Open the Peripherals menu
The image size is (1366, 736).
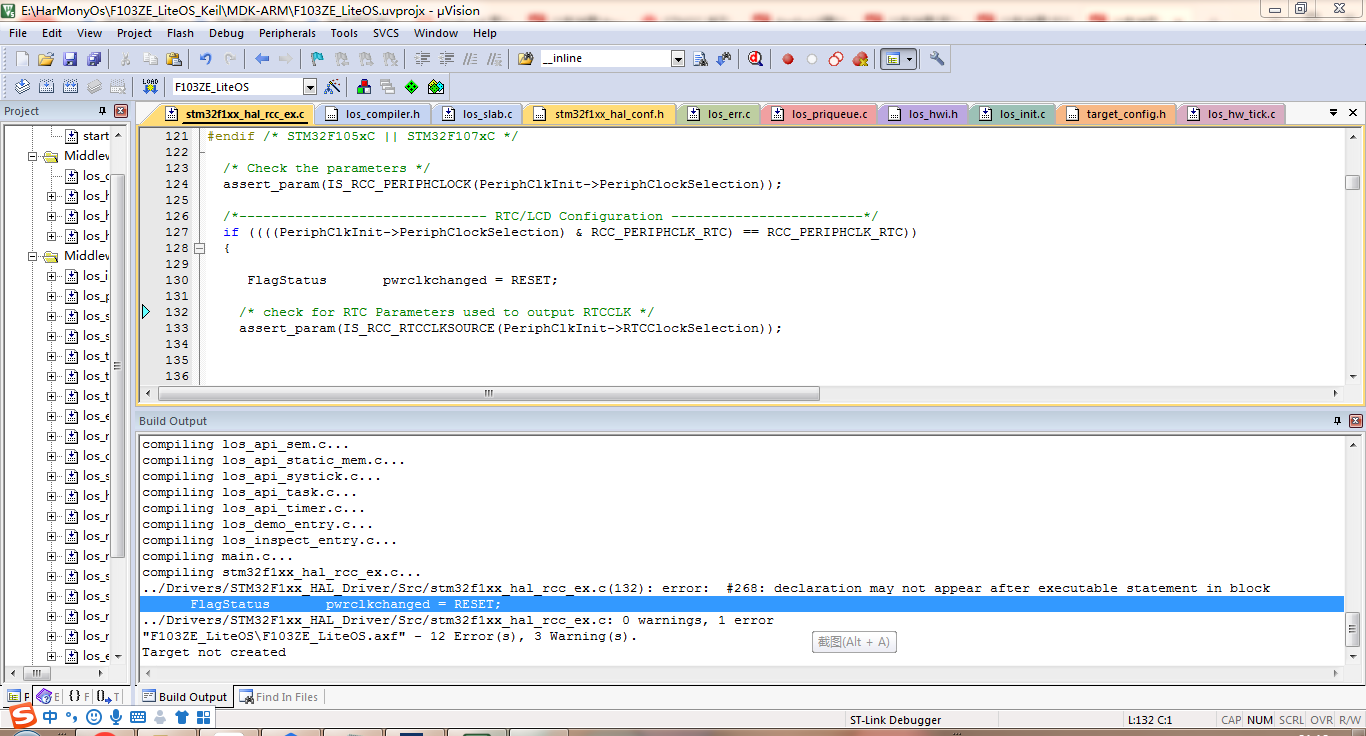click(287, 33)
